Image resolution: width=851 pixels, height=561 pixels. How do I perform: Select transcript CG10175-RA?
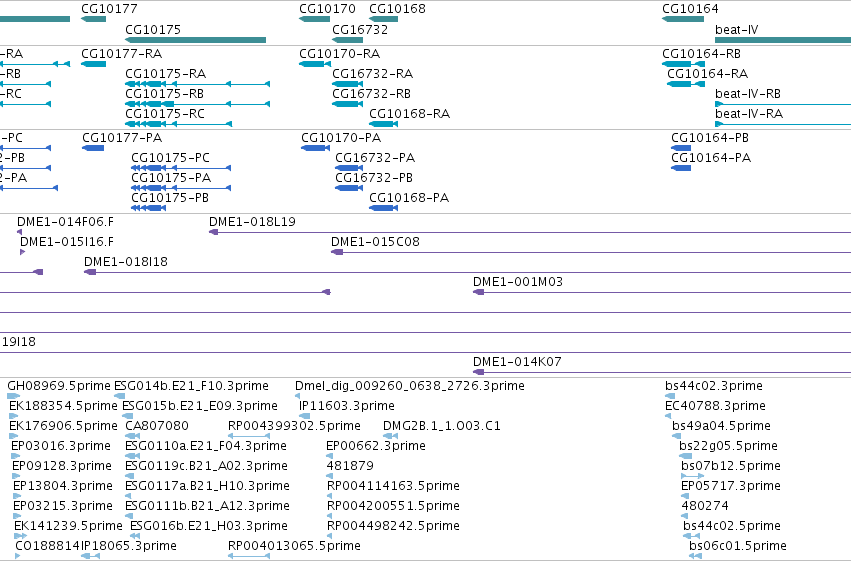[198, 84]
